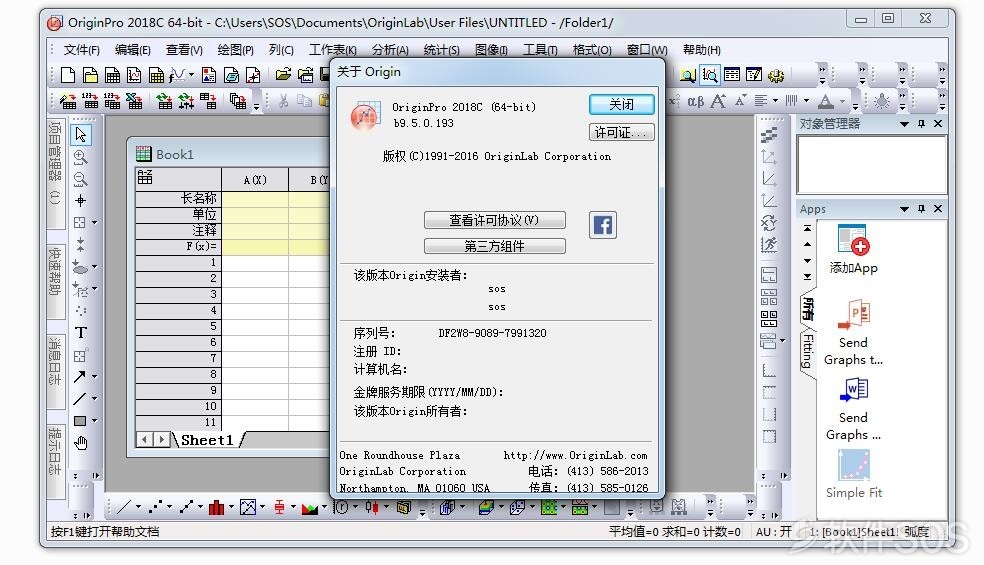Image resolution: width=984 pixels, height=565 pixels.
Task: Expand the New Function plot dropdown arrow
Action: click(191, 75)
